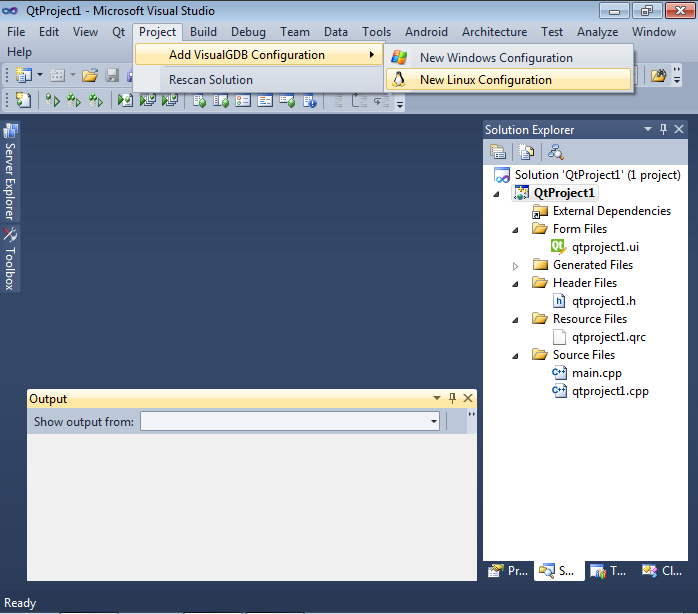Viewport: 698px width, 614px height.
Task: Select Add VisualGDB Configuration submenu
Action: click(x=259, y=55)
